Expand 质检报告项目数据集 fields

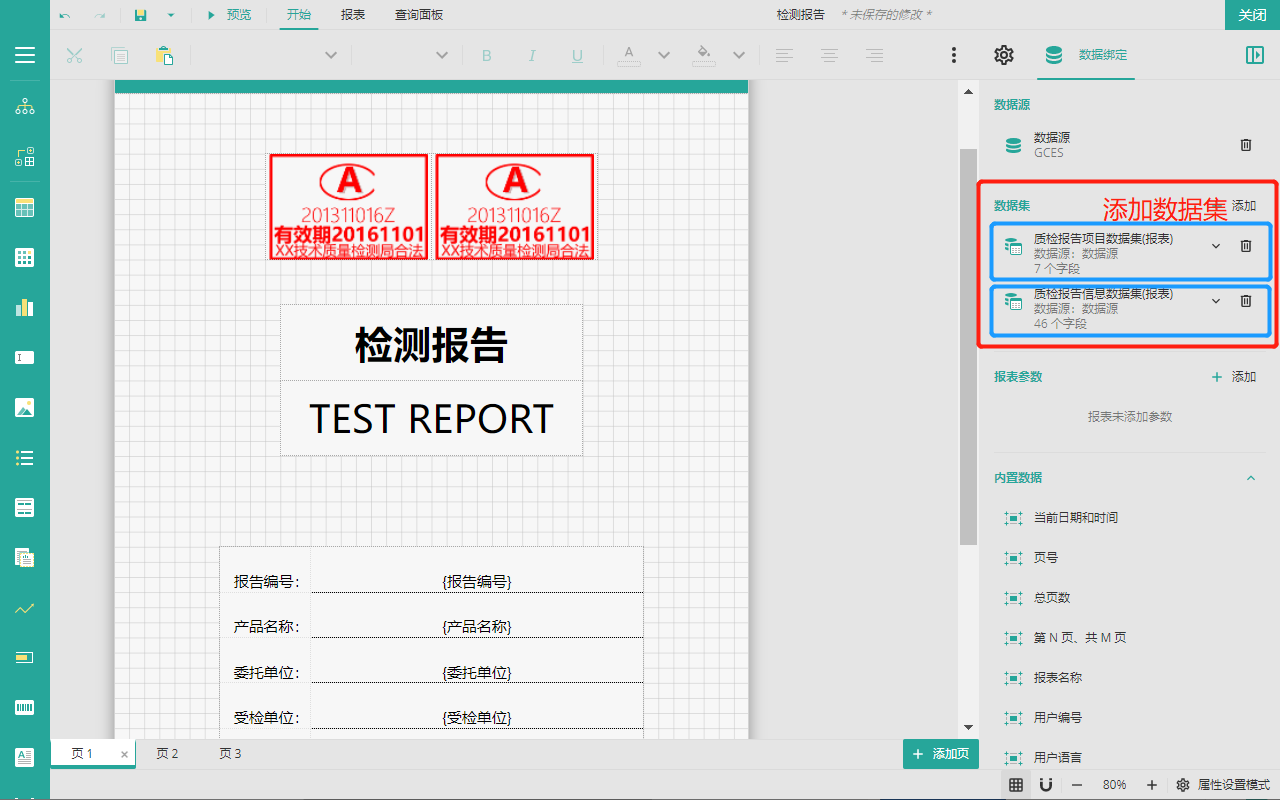(1216, 246)
